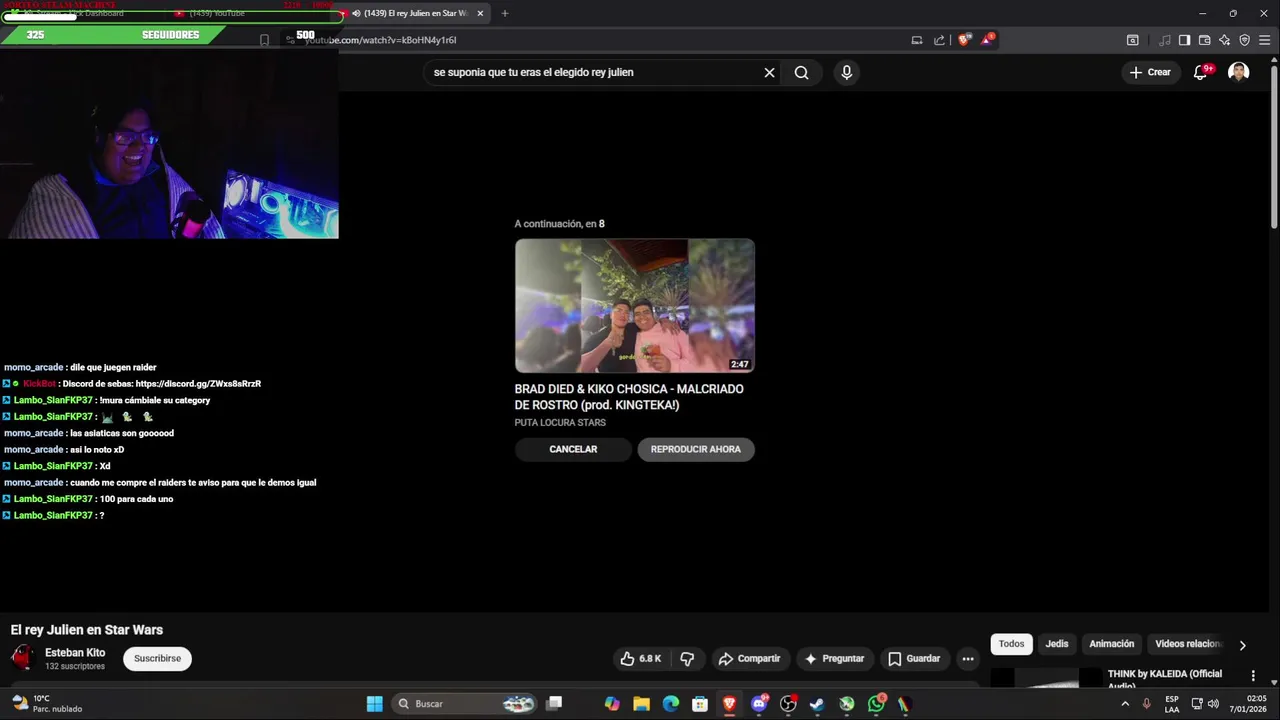Open the Brave VPN shield icon
Viewport: 1280px width, 720px height.
[x=1244, y=40]
